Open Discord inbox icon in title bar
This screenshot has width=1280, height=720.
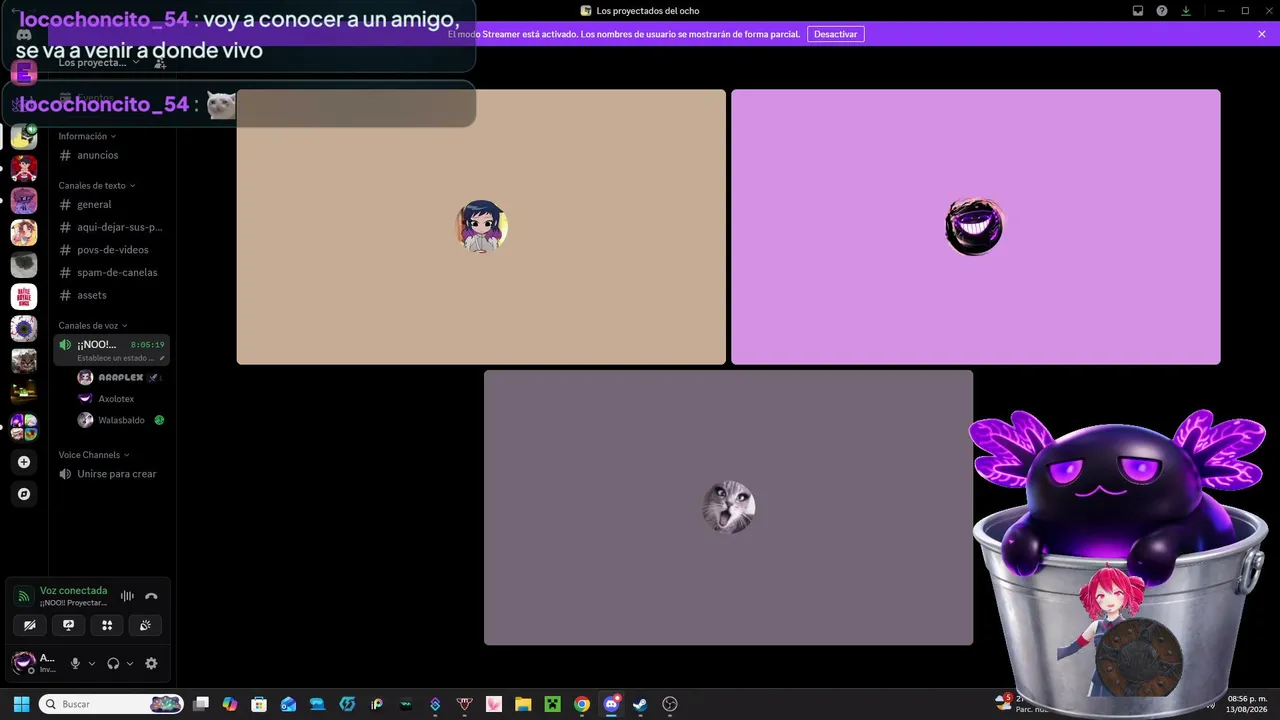tap(1138, 11)
